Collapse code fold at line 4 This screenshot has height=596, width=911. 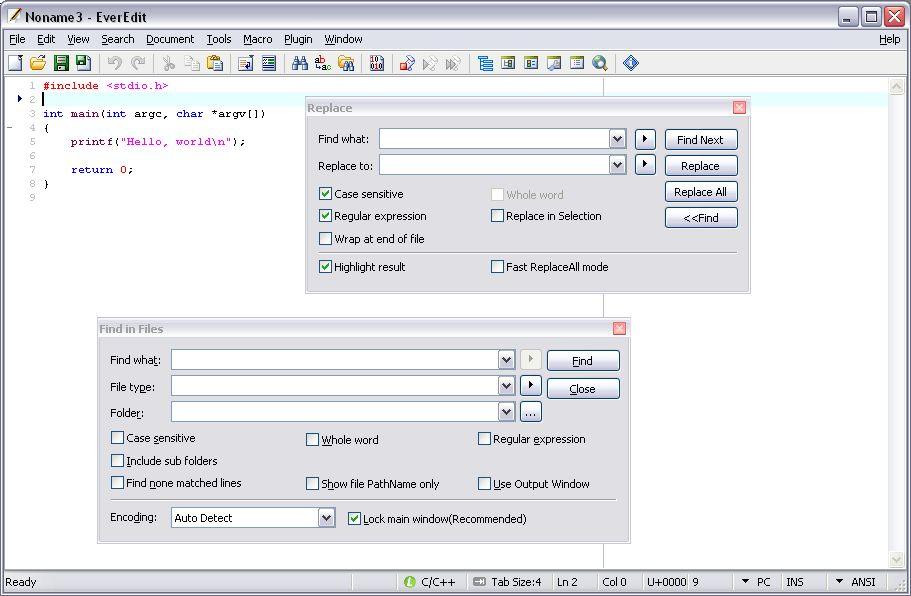coord(10,127)
